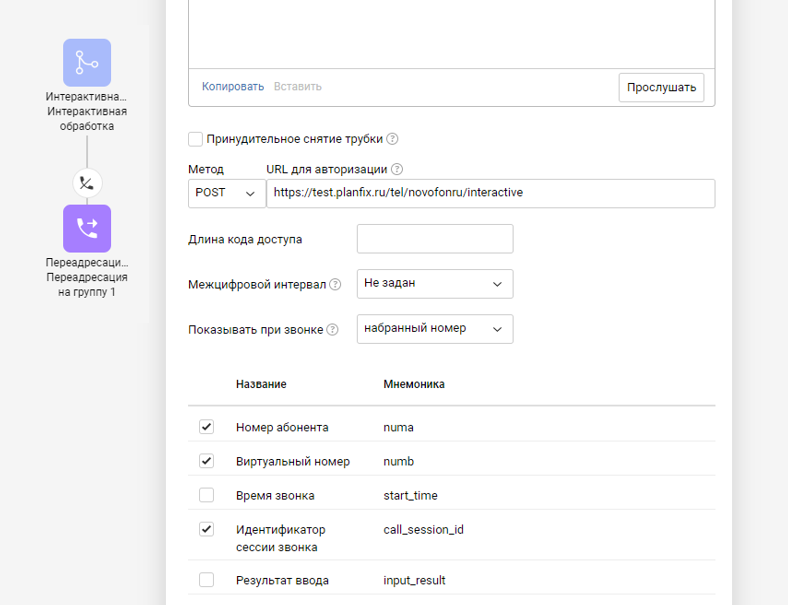Click the Результат ввода row label
Viewport: 788px width, 605px height.
point(282,580)
